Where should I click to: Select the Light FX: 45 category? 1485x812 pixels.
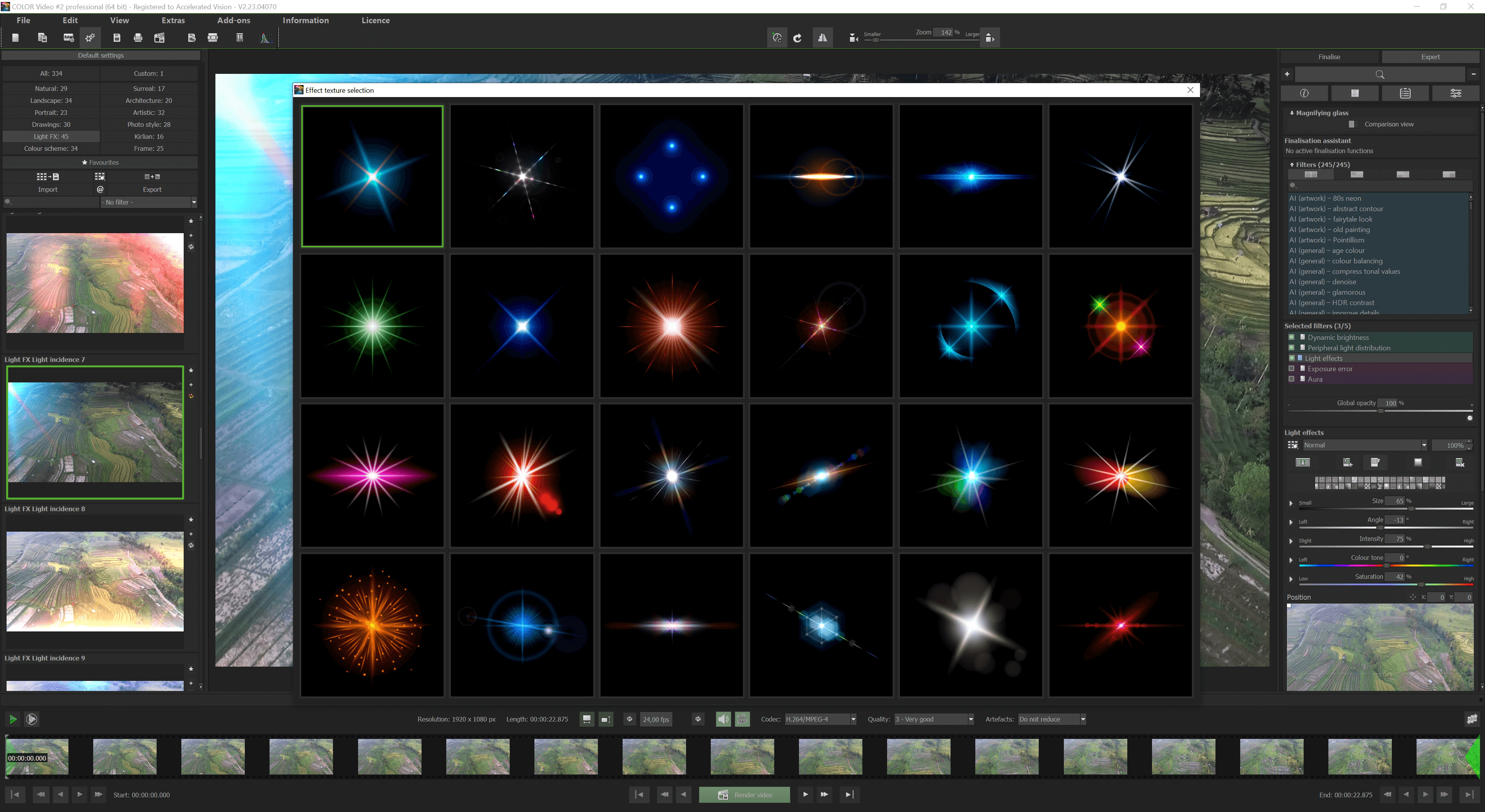click(x=51, y=136)
